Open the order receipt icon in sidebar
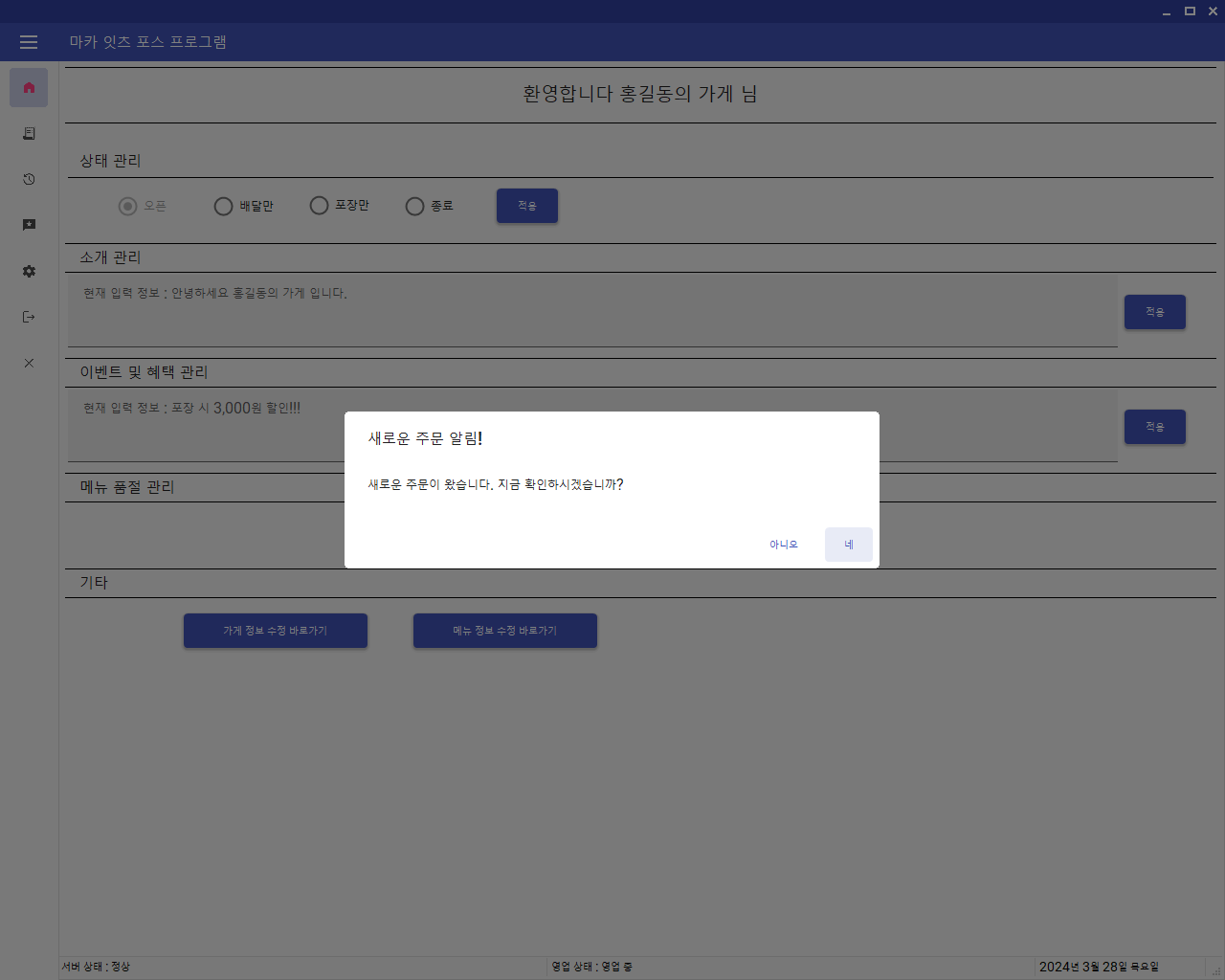The width and height of the screenshot is (1225, 980). pyautogui.click(x=29, y=134)
